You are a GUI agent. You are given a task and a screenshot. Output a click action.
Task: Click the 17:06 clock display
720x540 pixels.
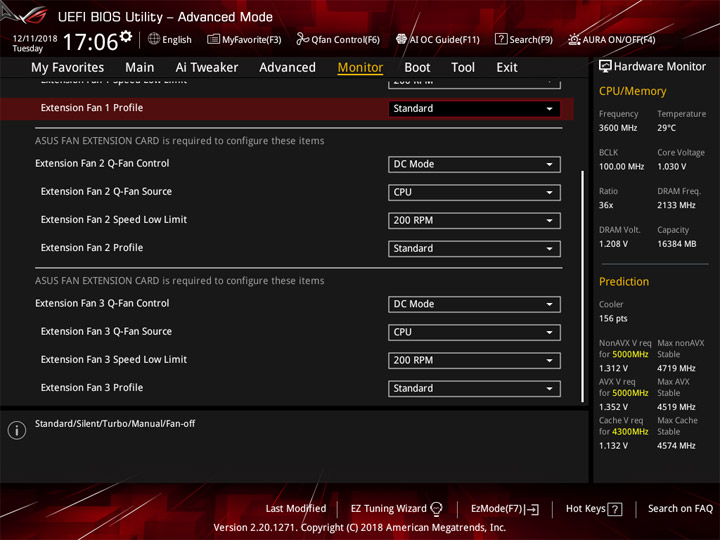click(90, 42)
